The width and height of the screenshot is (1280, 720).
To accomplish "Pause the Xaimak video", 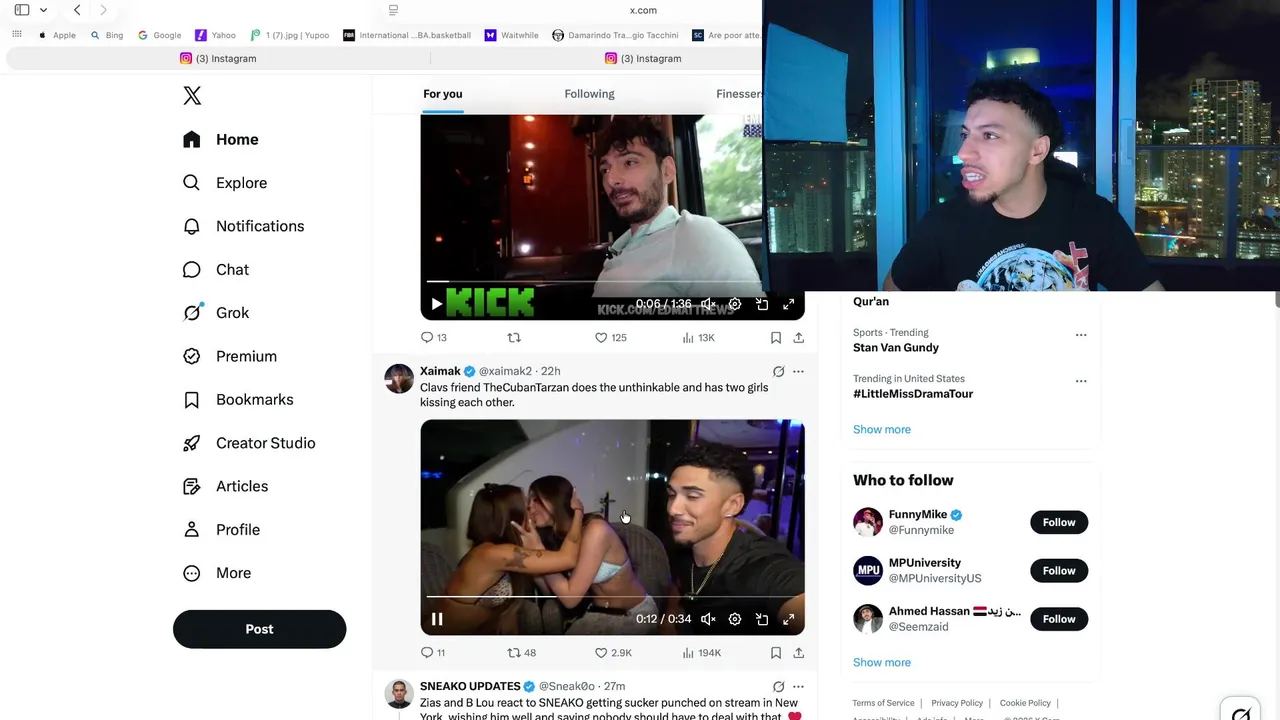I will (437, 619).
